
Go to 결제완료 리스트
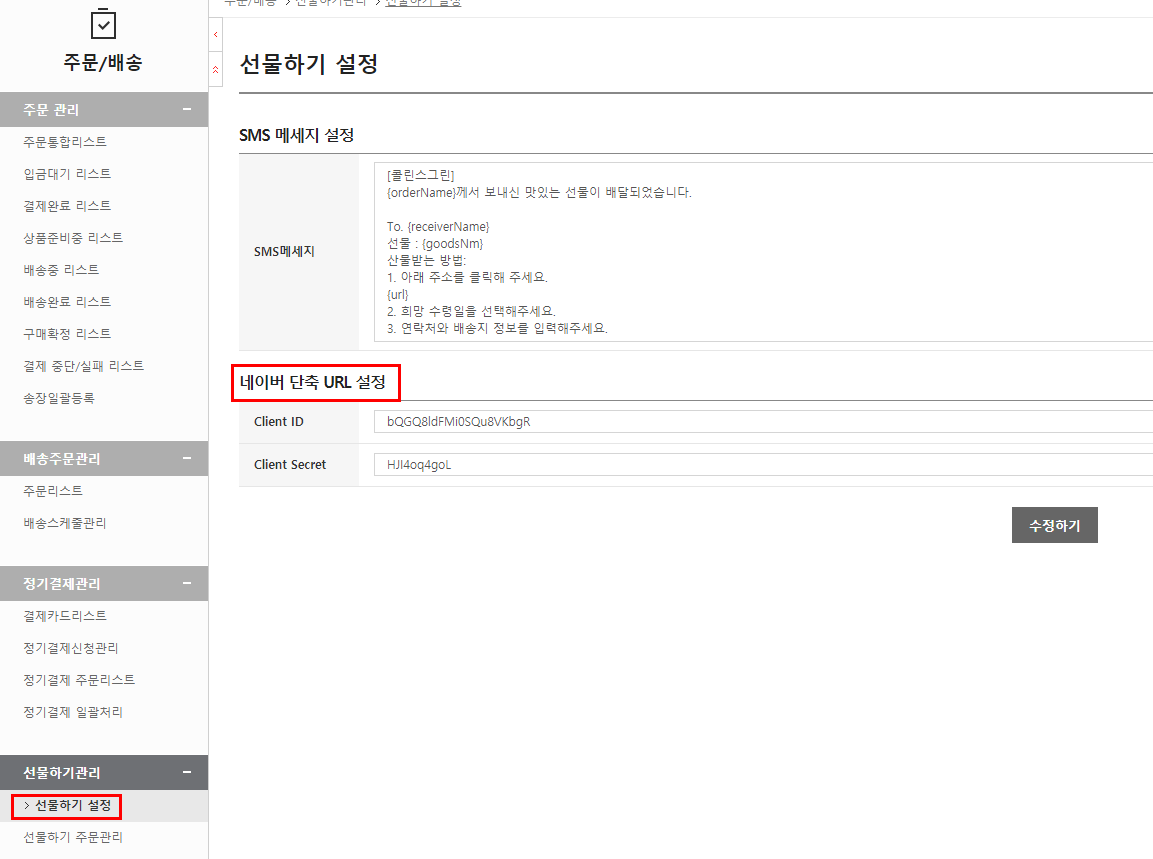(67, 206)
